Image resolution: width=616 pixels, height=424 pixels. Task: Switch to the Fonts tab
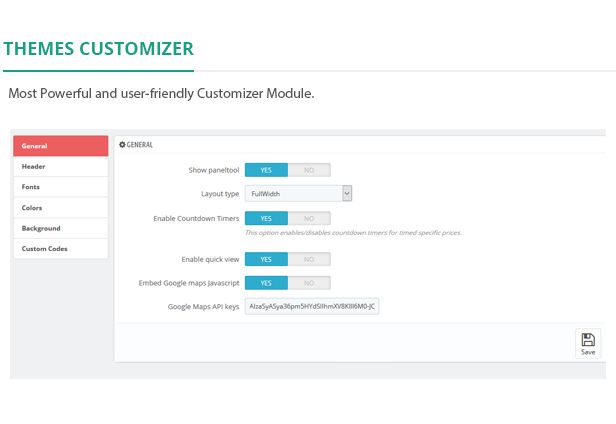pyautogui.click(x=60, y=187)
